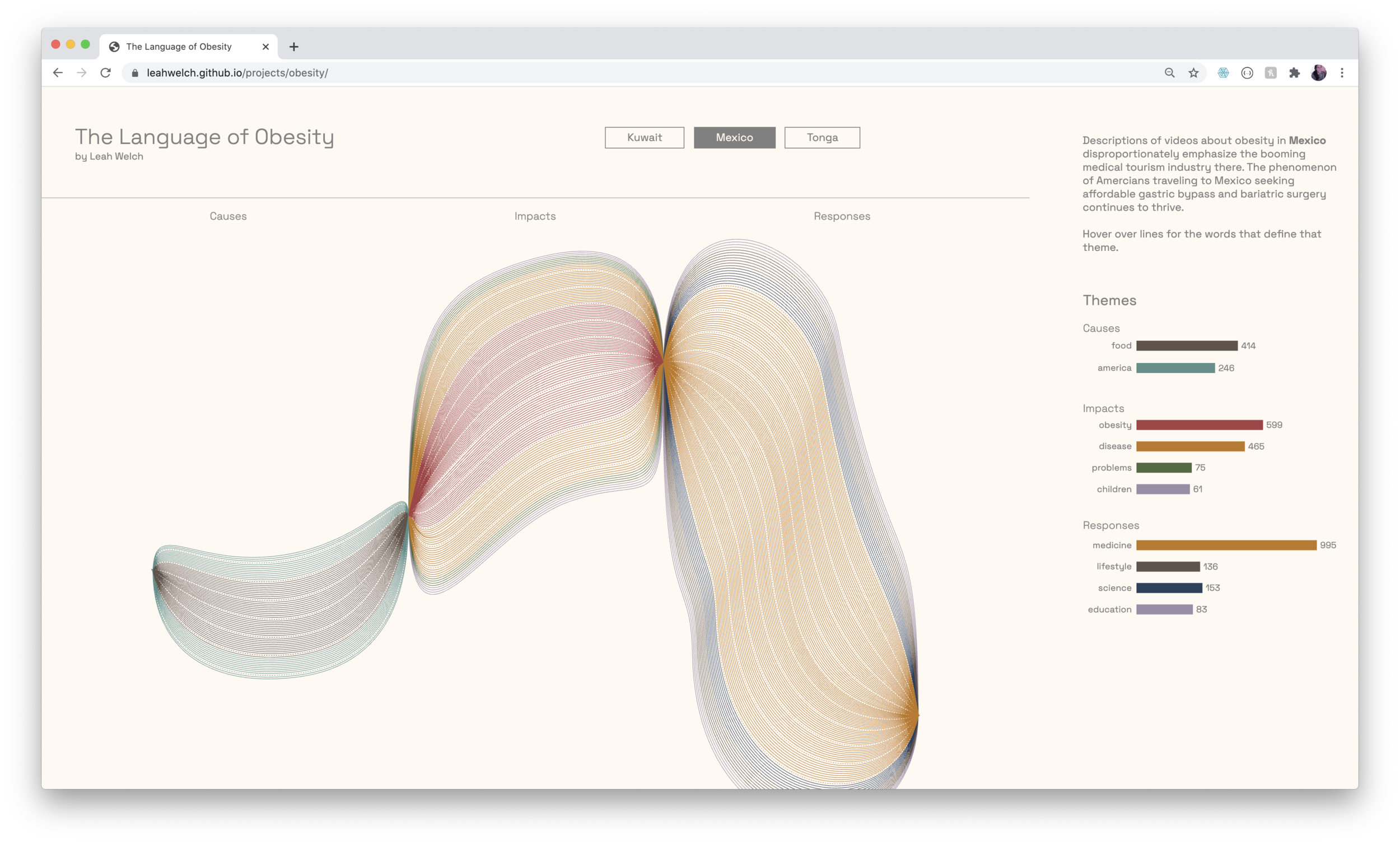This screenshot has width=1400, height=844.
Task: Select the Tonga country toggle
Action: [822, 138]
